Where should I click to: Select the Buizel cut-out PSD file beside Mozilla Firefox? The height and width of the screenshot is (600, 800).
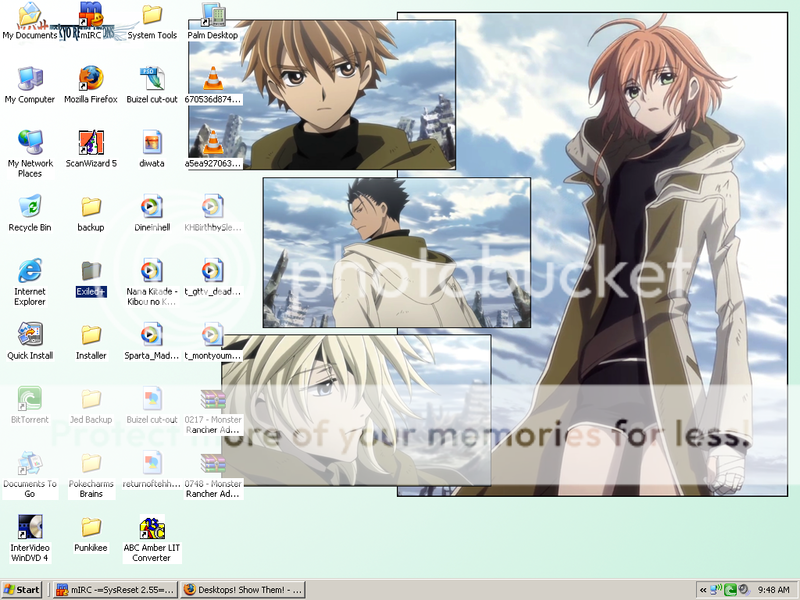[x=152, y=85]
